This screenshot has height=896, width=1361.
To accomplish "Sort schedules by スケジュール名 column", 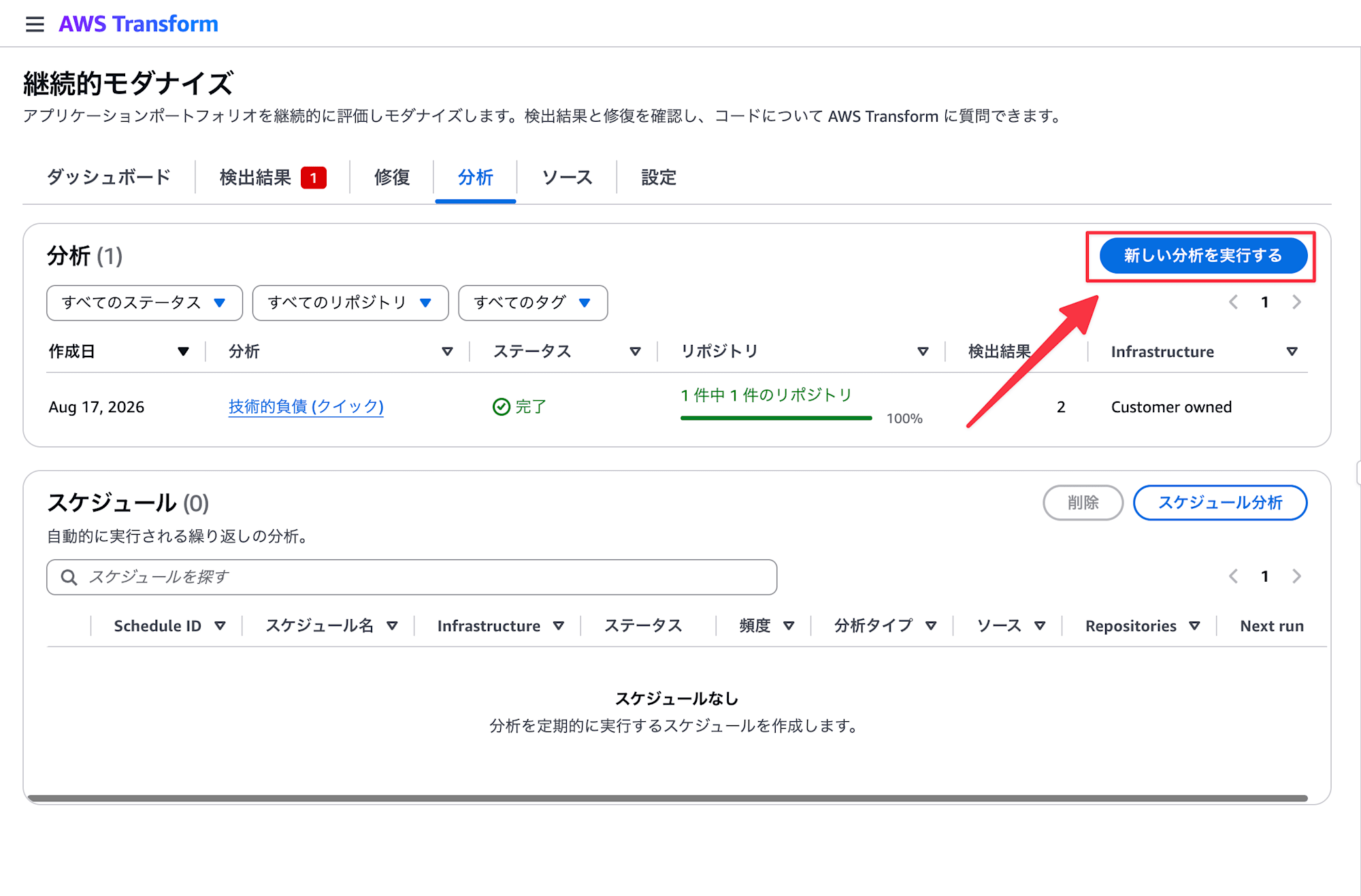I will click(392, 626).
